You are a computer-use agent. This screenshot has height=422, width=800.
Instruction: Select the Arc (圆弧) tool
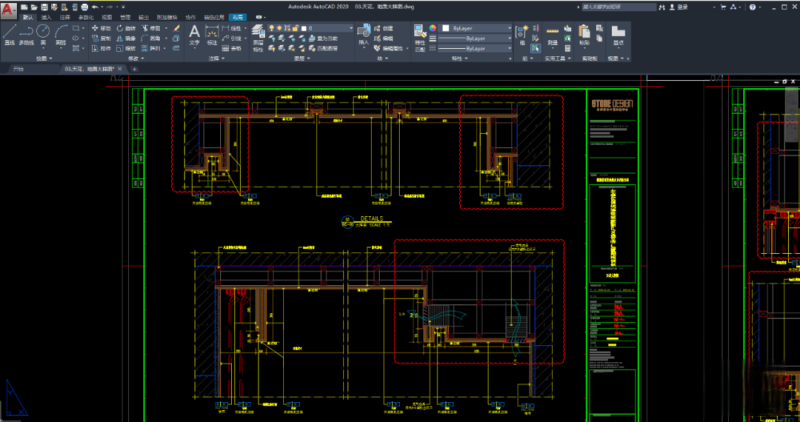61,33
